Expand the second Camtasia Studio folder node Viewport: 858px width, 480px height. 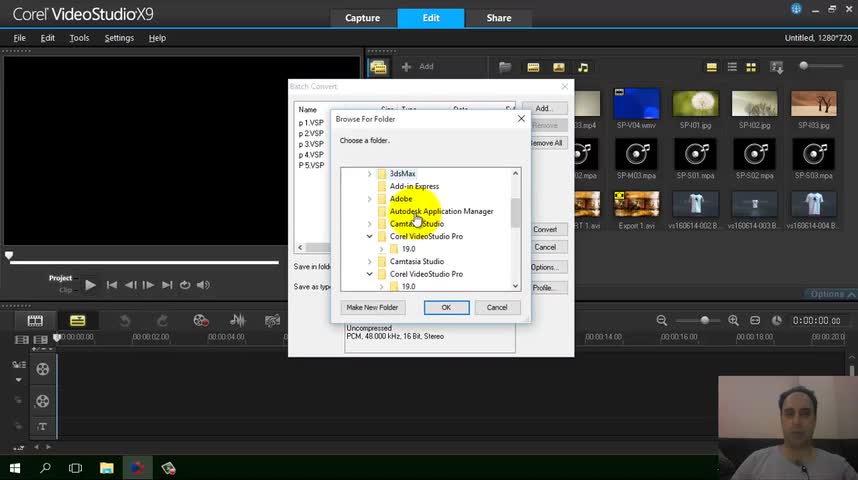[369, 262]
